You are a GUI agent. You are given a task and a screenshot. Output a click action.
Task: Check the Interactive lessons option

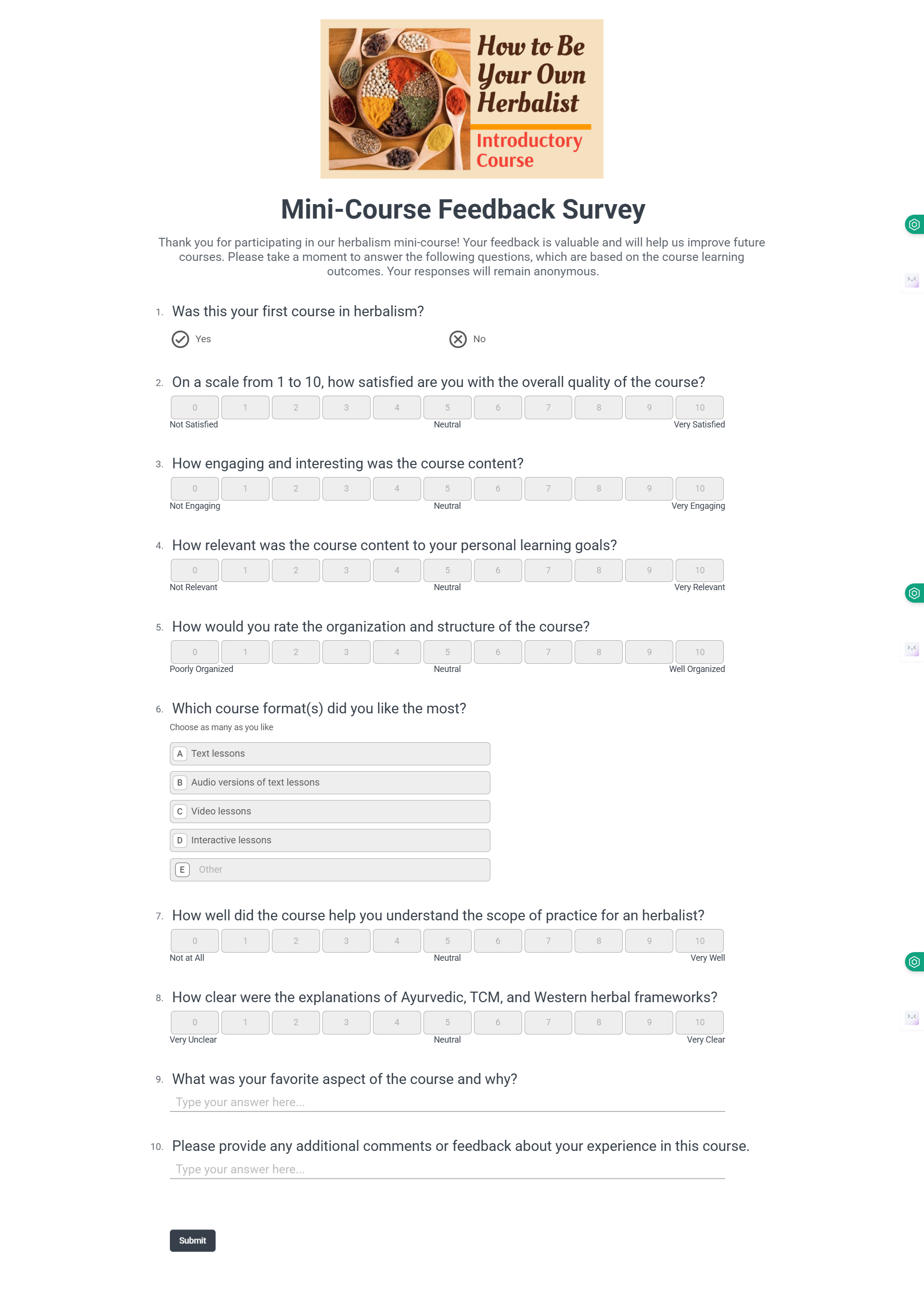click(x=330, y=840)
